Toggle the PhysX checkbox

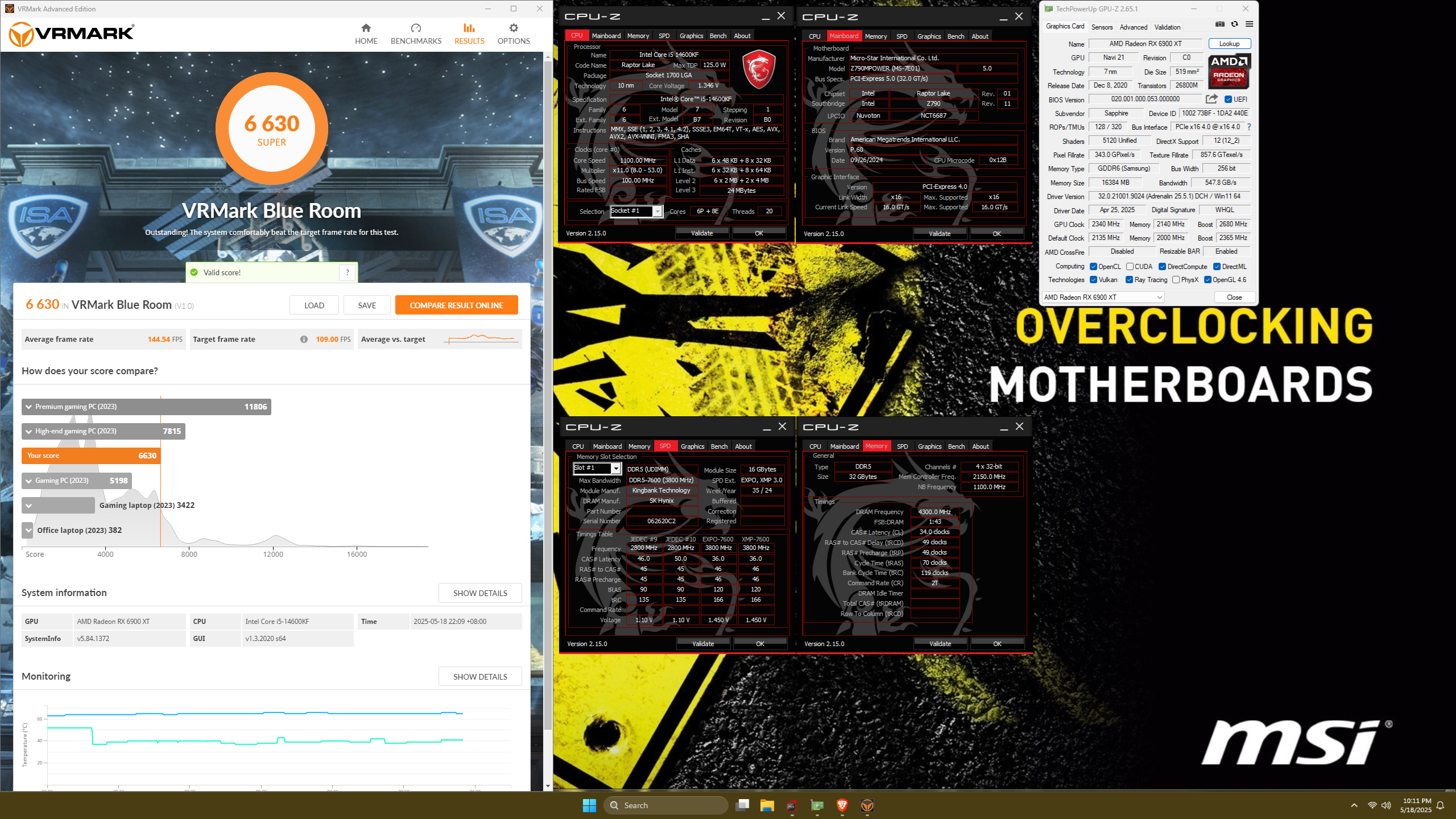1176,280
